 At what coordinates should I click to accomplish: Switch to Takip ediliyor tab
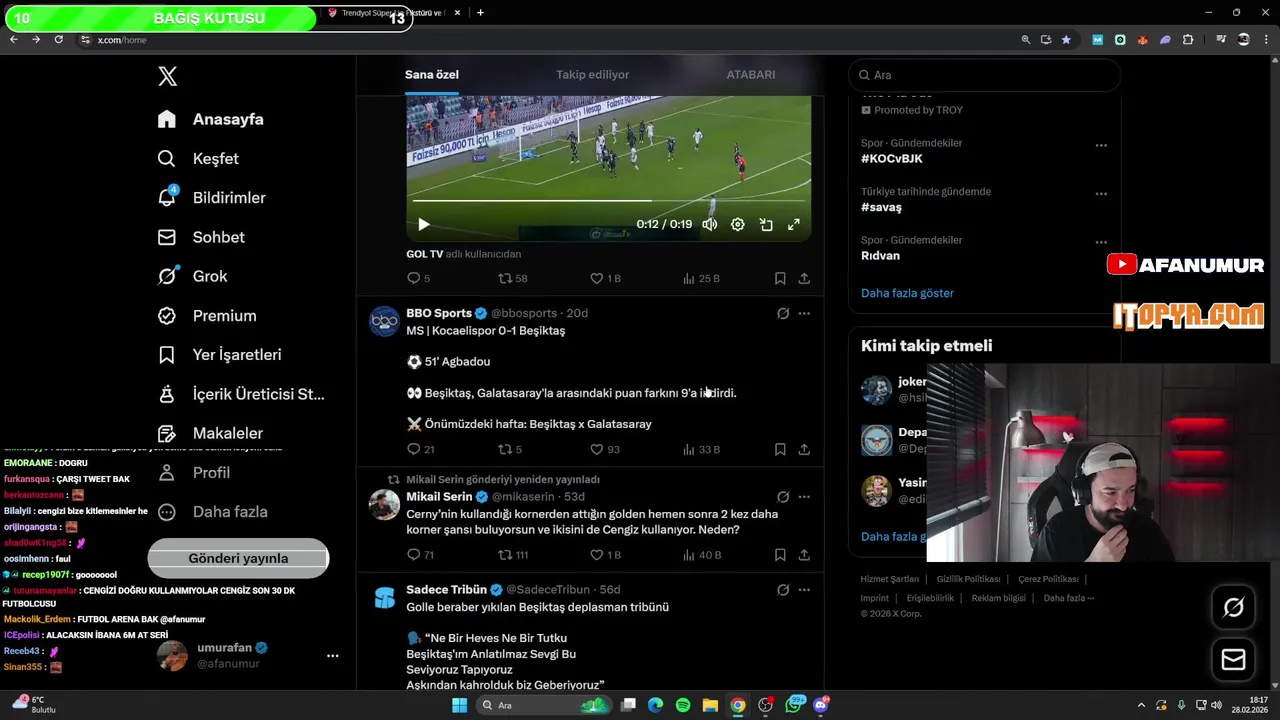pyautogui.click(x=593, y=75)
